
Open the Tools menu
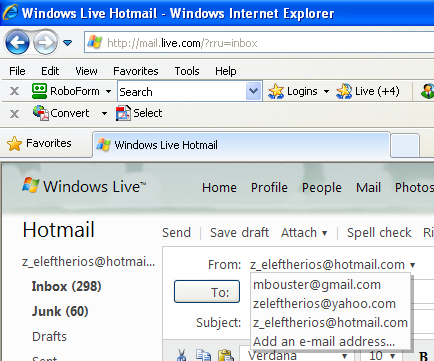pos(187,71)
